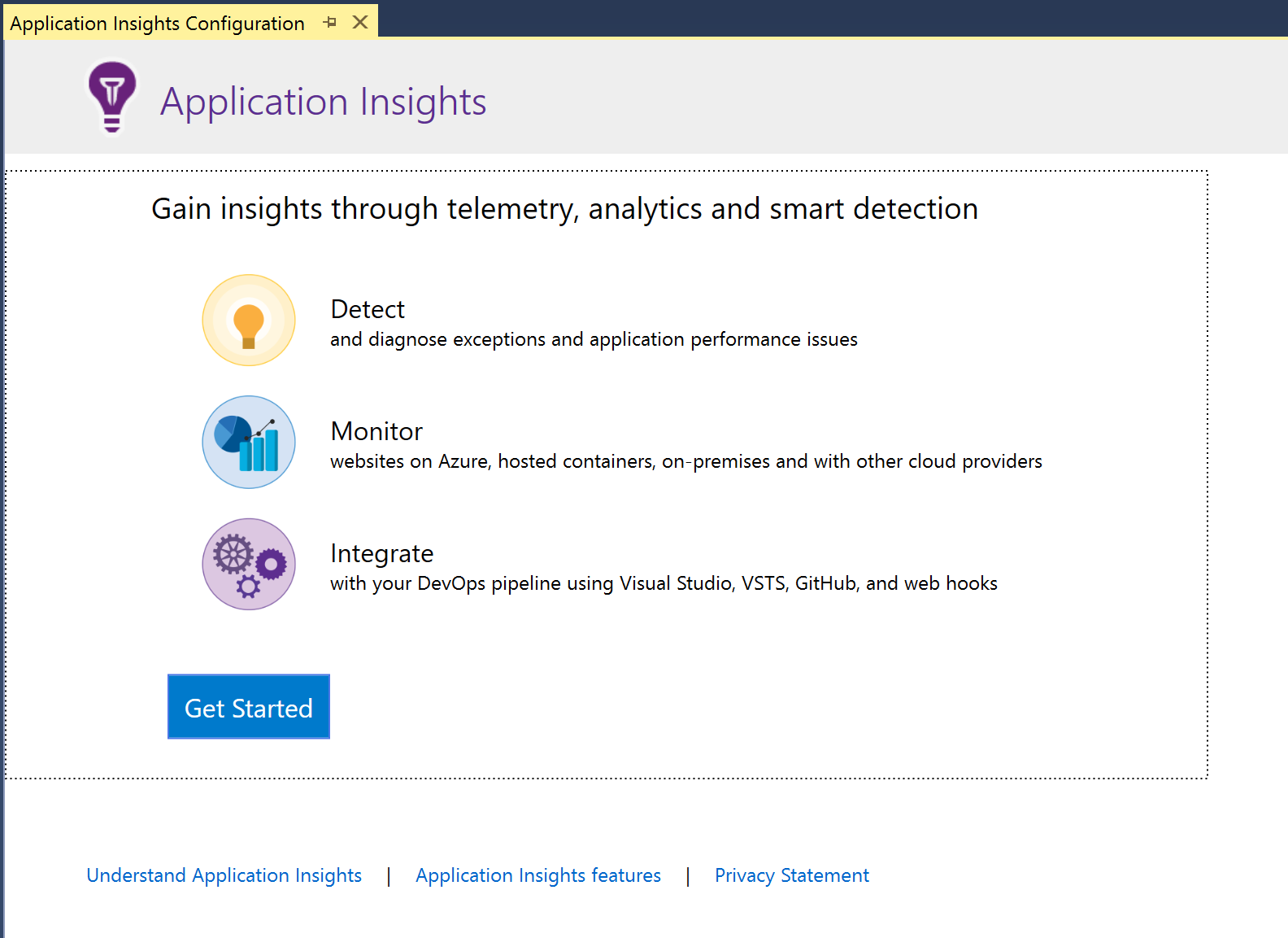Open the Privacy Statement link

[791, 875]
